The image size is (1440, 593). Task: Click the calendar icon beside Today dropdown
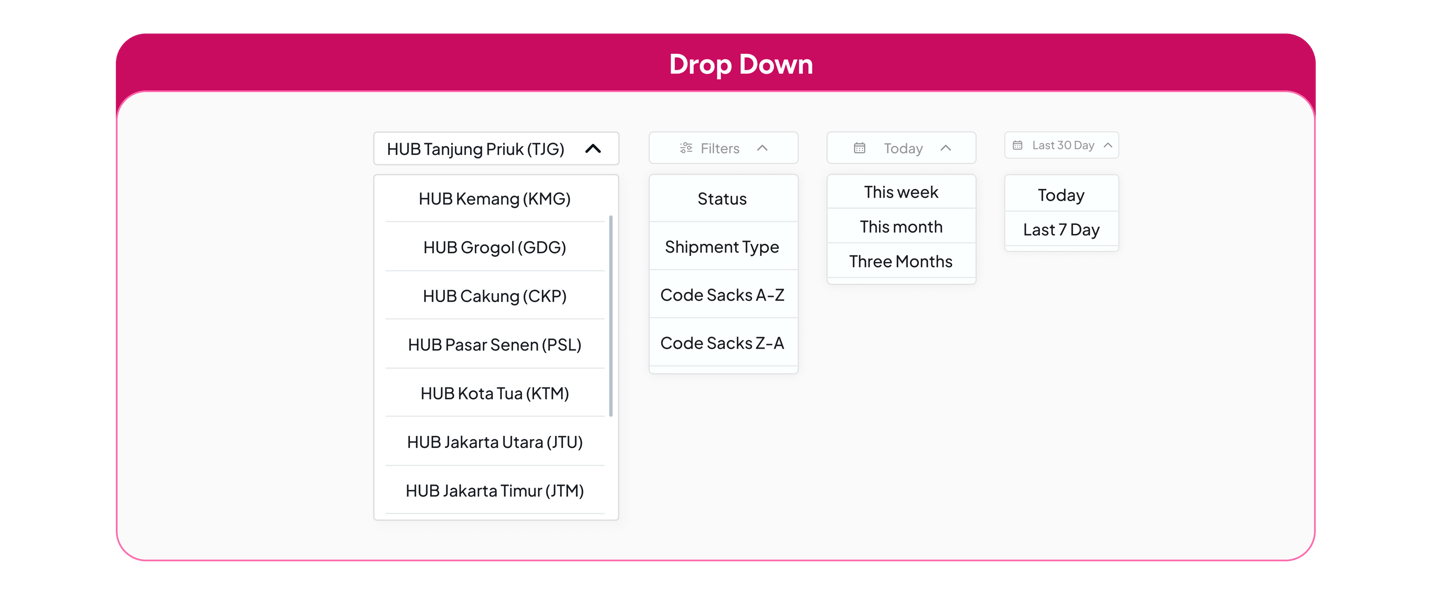[859, 148]
